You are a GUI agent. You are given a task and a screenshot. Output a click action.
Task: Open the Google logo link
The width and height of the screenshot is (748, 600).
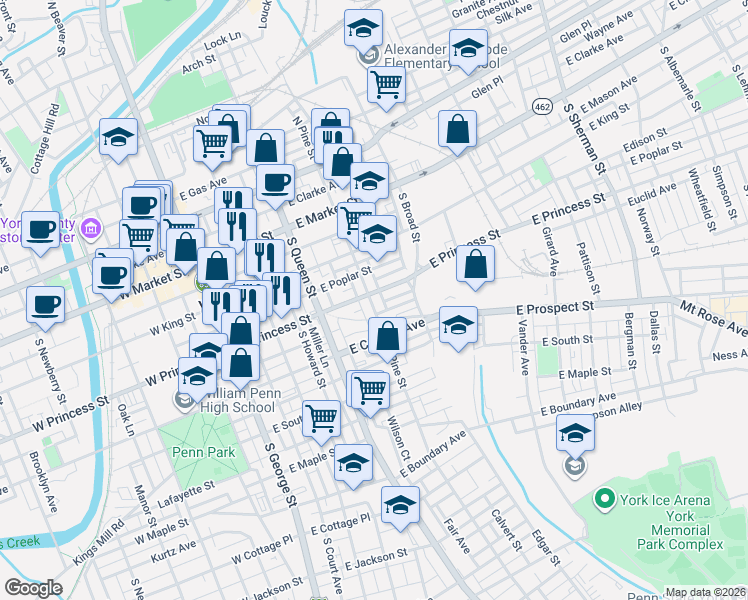click(x=33, y=589)
